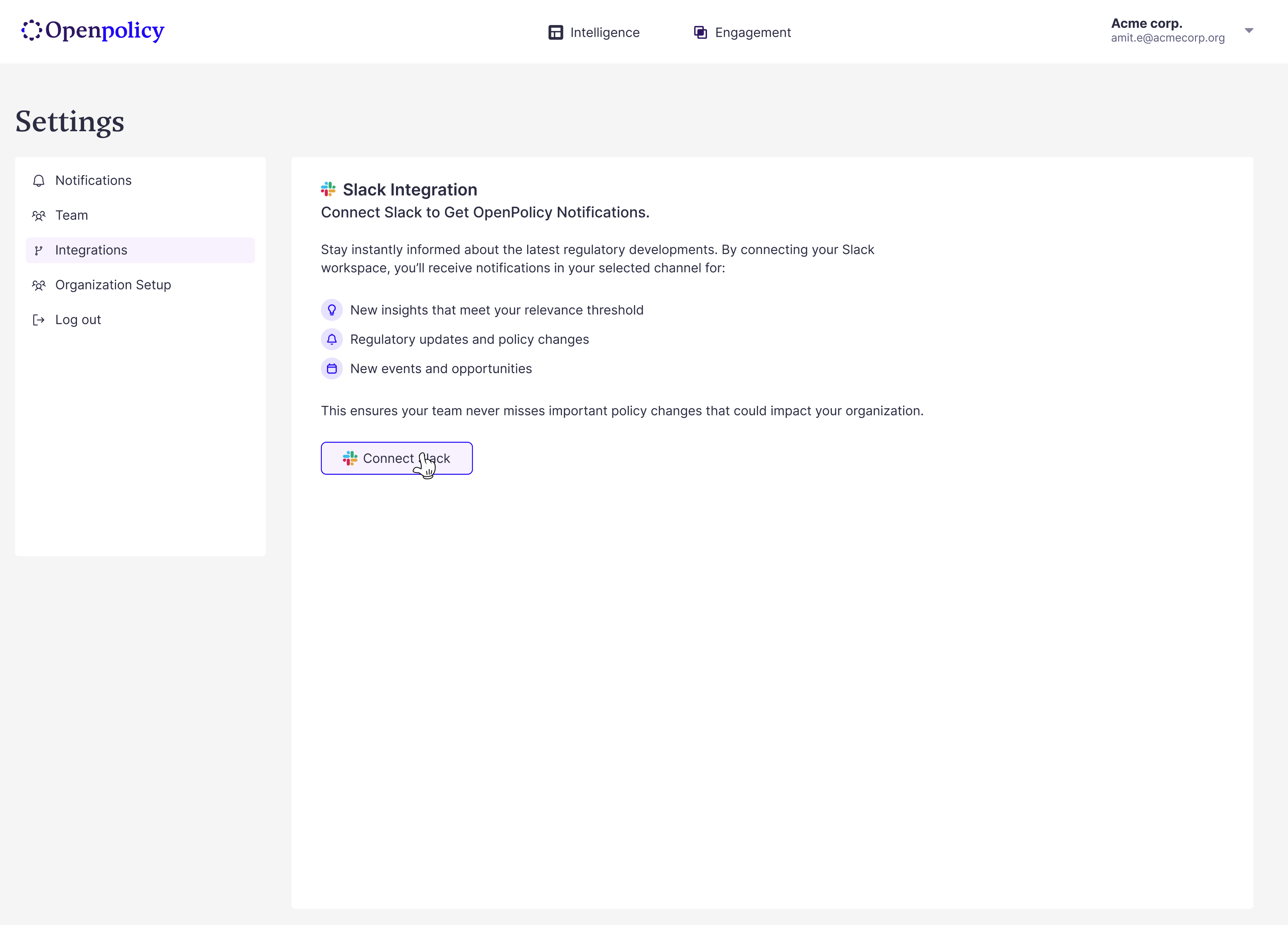The width and height of the screenshot is (1288, 925).
Task: Open the Engagement menu
Action: (752, 32)
